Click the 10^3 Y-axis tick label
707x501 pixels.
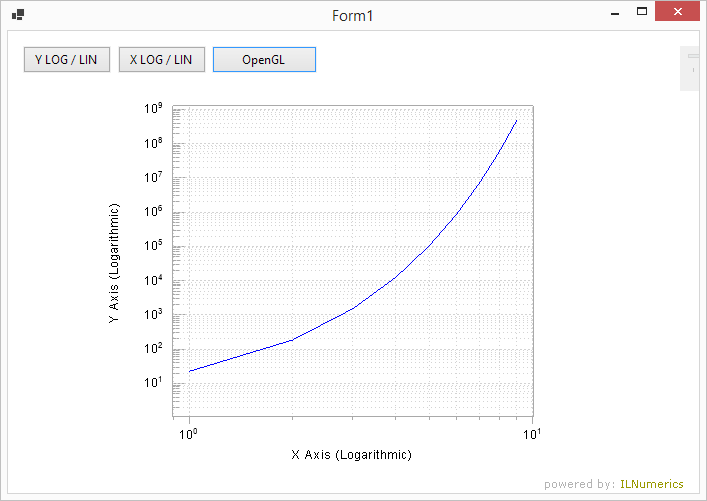click(153, 315)
